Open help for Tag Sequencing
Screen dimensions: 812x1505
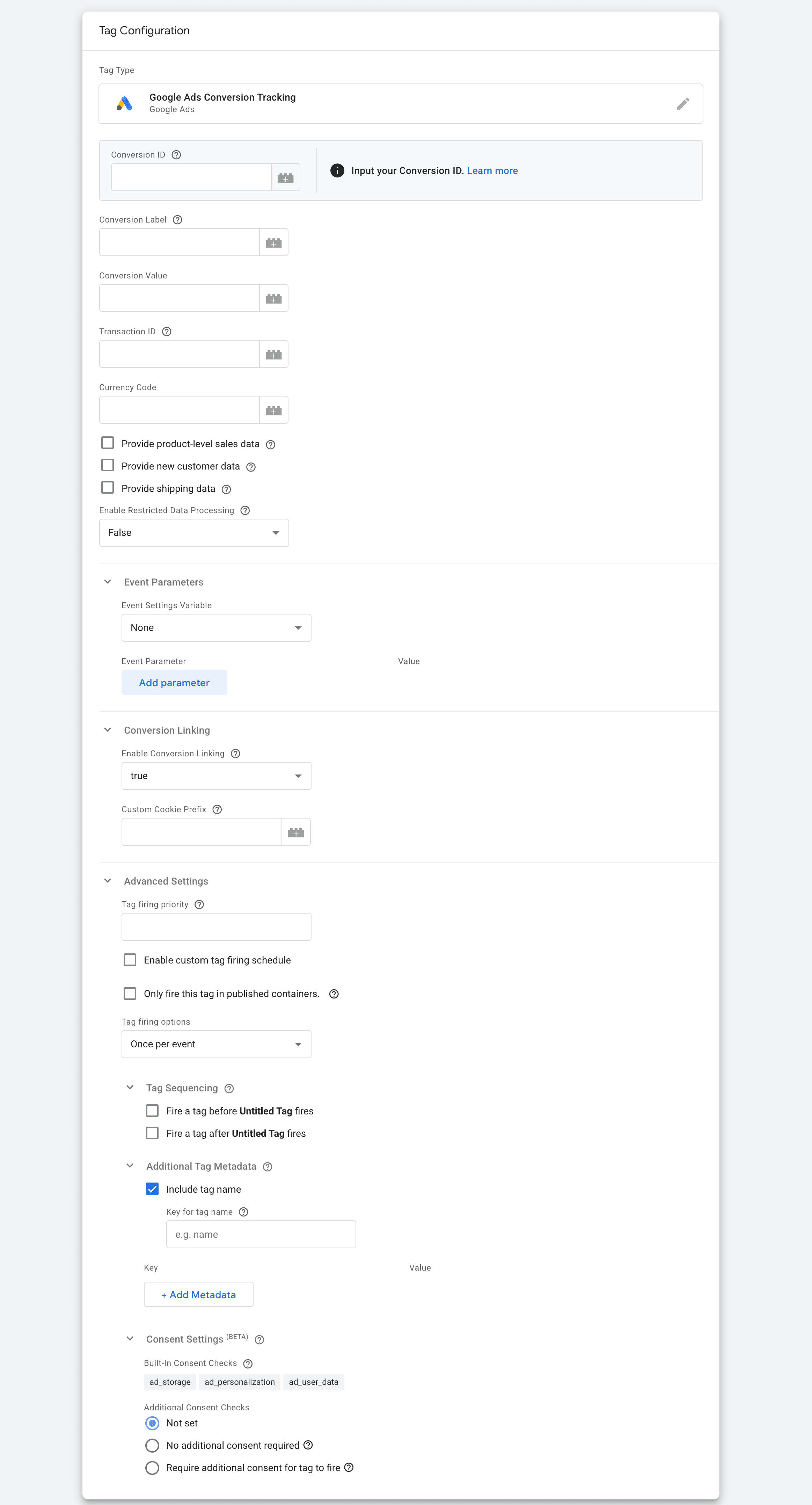click(228, 1088)
